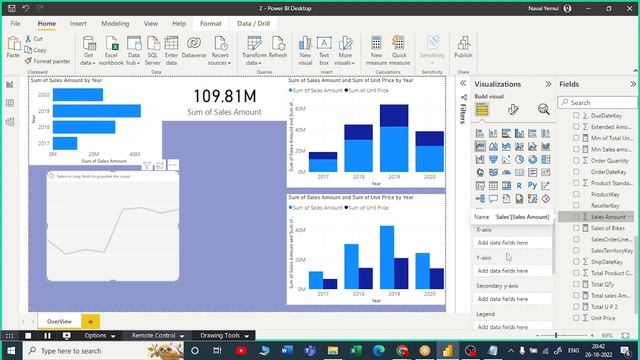Add a new report page
Image resolution: width=640 pixels, height=360 pixels.
90,322
